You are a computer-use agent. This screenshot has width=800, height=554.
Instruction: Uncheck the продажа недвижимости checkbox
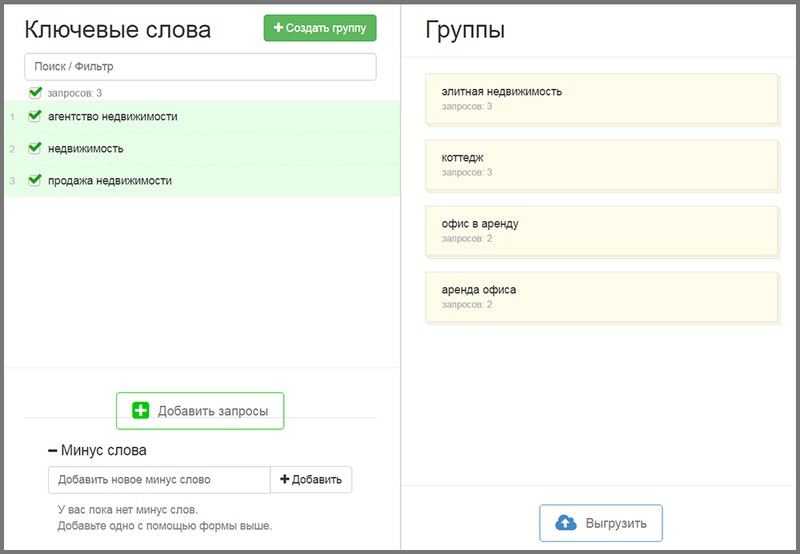35,180
